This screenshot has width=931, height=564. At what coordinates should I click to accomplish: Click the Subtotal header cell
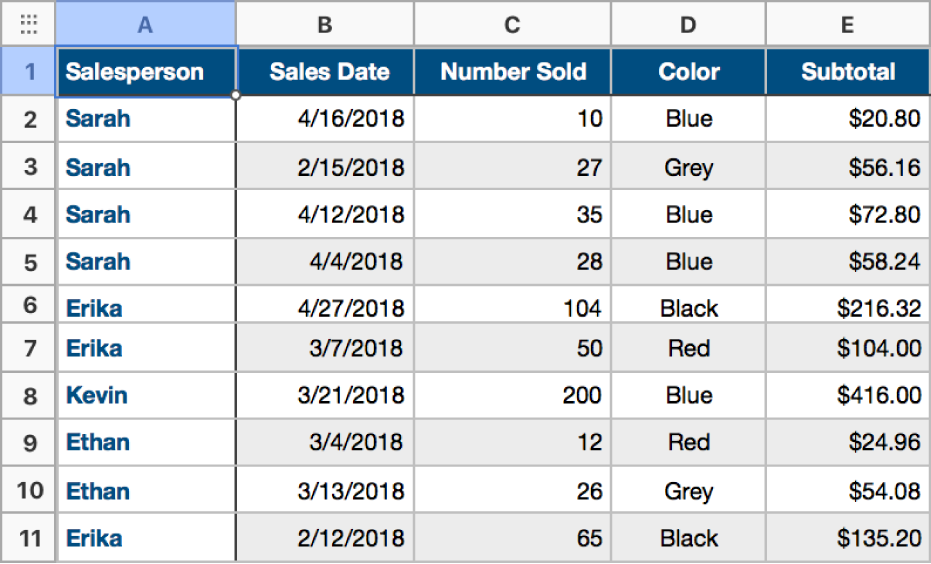pos(848,72)
